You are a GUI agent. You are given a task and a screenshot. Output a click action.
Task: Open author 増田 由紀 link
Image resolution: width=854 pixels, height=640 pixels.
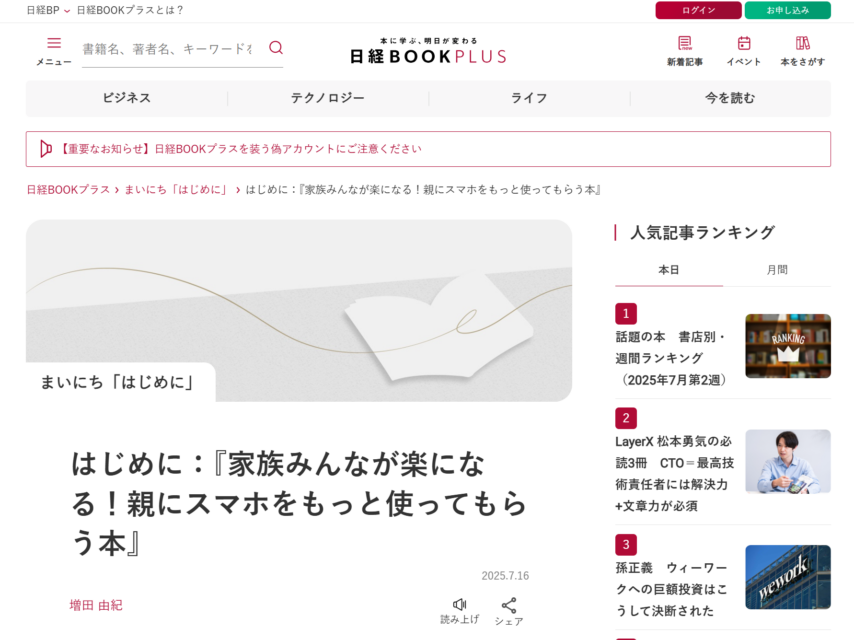coord(96,605)
